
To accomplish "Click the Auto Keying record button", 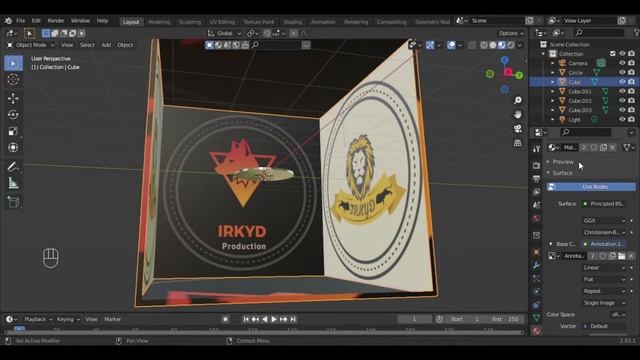I will point(225,319).
